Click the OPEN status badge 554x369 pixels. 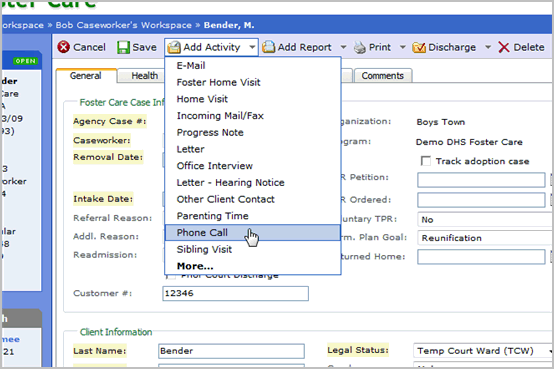pyautogui.click(x=25, y=61)
